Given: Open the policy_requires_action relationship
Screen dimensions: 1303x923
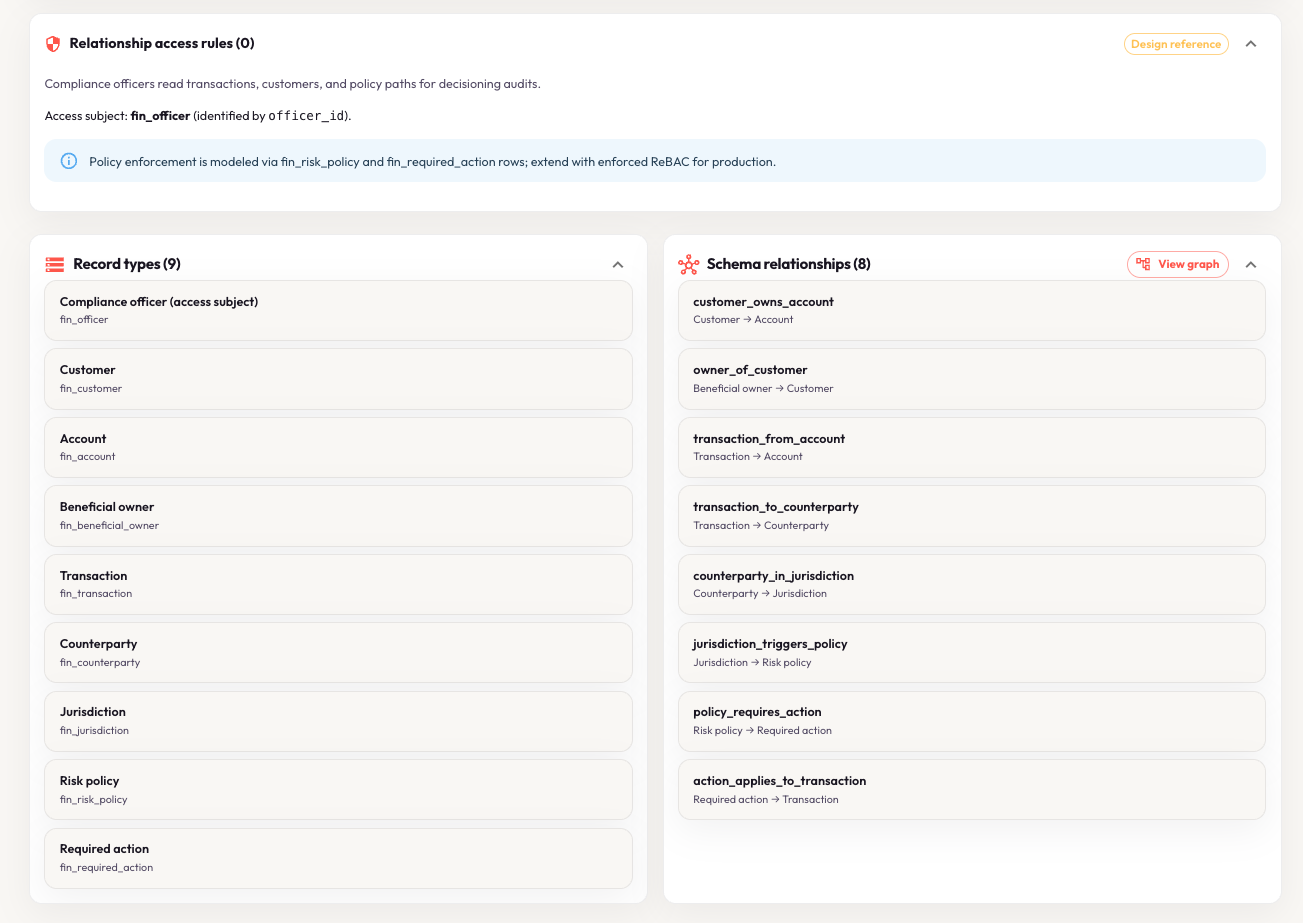Looking at the screenshot, I should click(x=972, y=721).
